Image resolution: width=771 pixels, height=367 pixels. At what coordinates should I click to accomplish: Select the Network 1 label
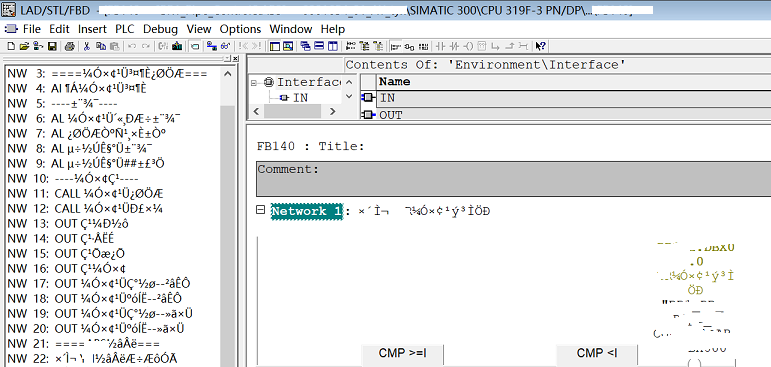click(x=307, y=212)
